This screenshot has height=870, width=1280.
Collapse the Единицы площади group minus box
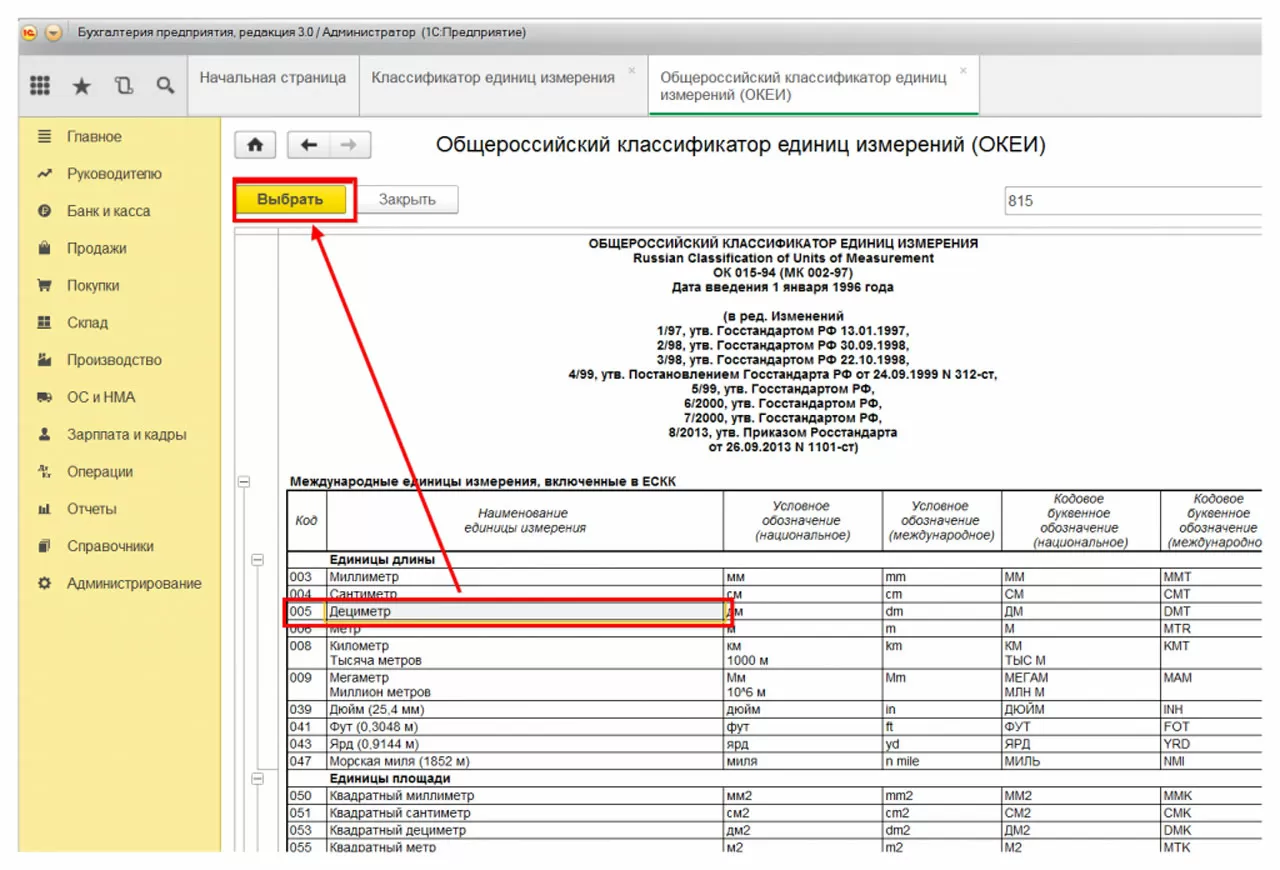(257, 778)
